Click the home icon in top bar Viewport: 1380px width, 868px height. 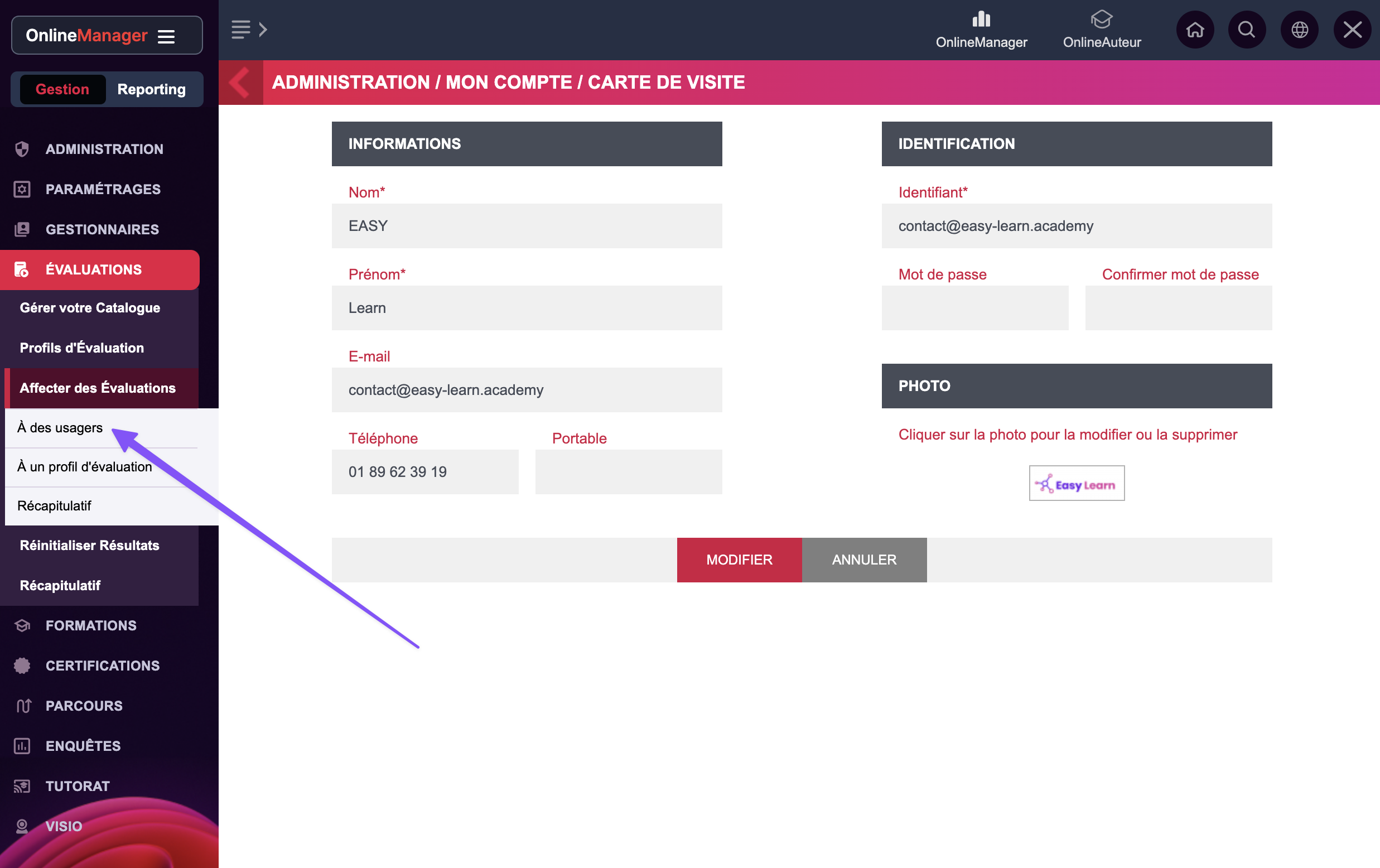1195,30
